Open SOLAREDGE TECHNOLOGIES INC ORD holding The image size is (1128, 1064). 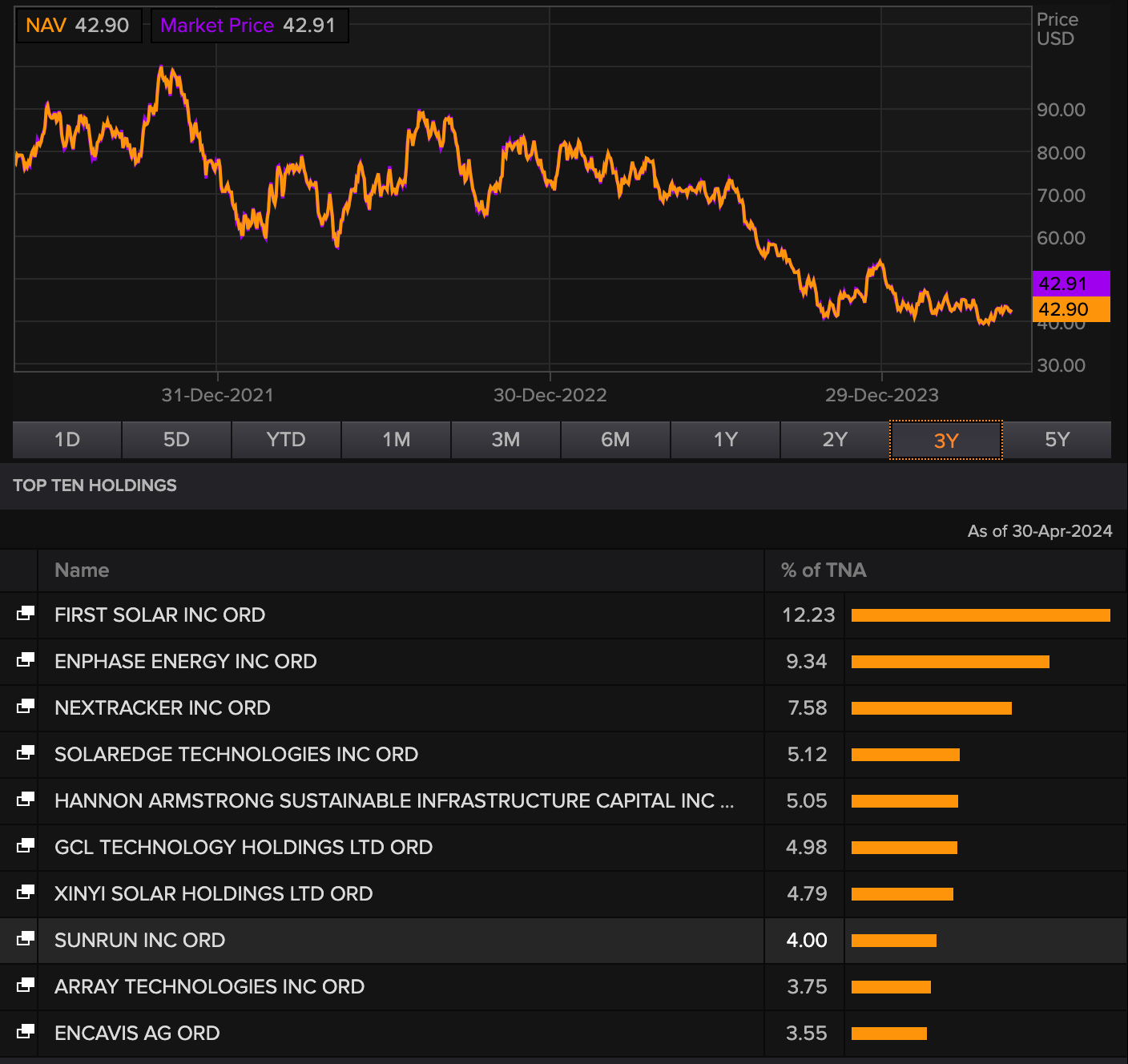[236, 754]
